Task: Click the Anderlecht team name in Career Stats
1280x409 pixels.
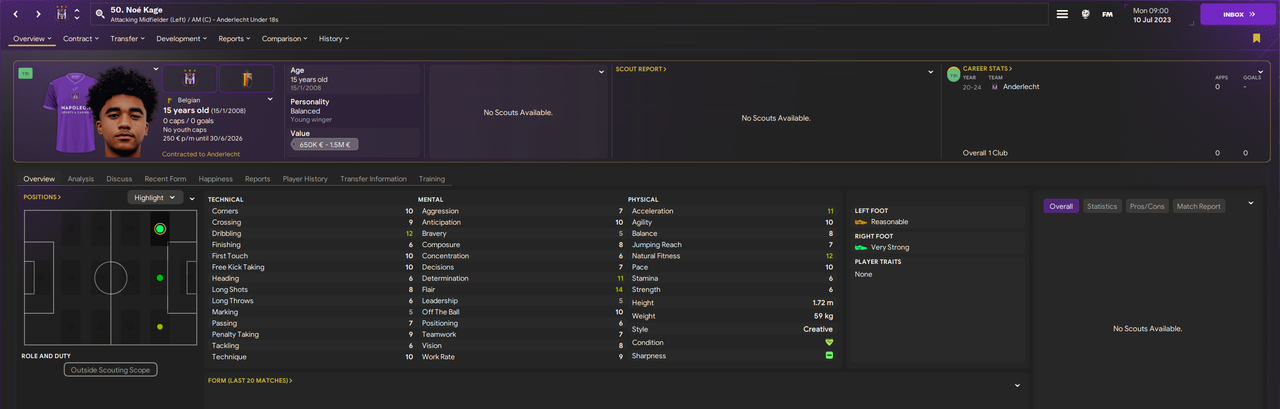Action: [x=1021, y=87]
